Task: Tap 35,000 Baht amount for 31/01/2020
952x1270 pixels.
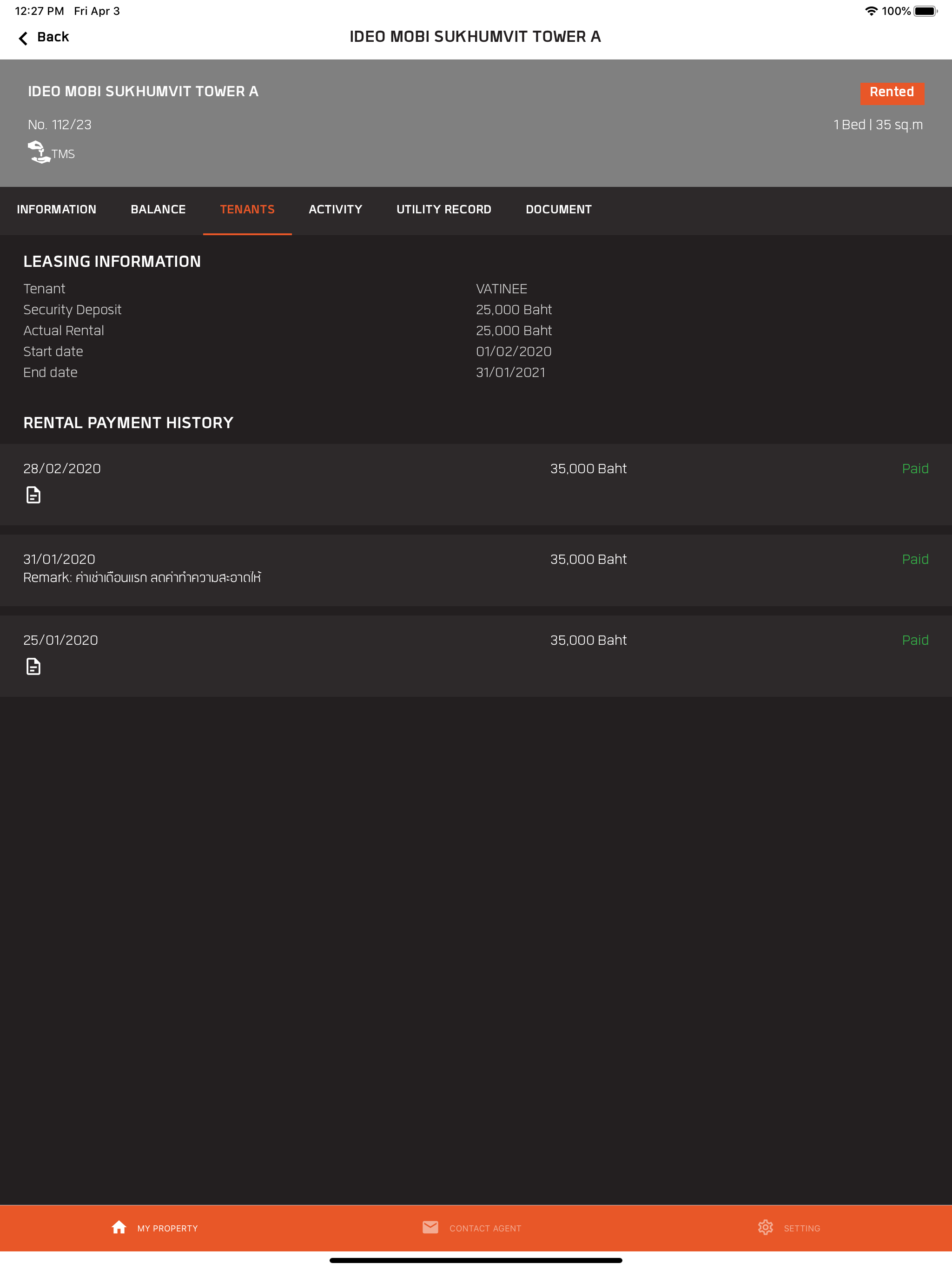Action: [x=588, y=559]
